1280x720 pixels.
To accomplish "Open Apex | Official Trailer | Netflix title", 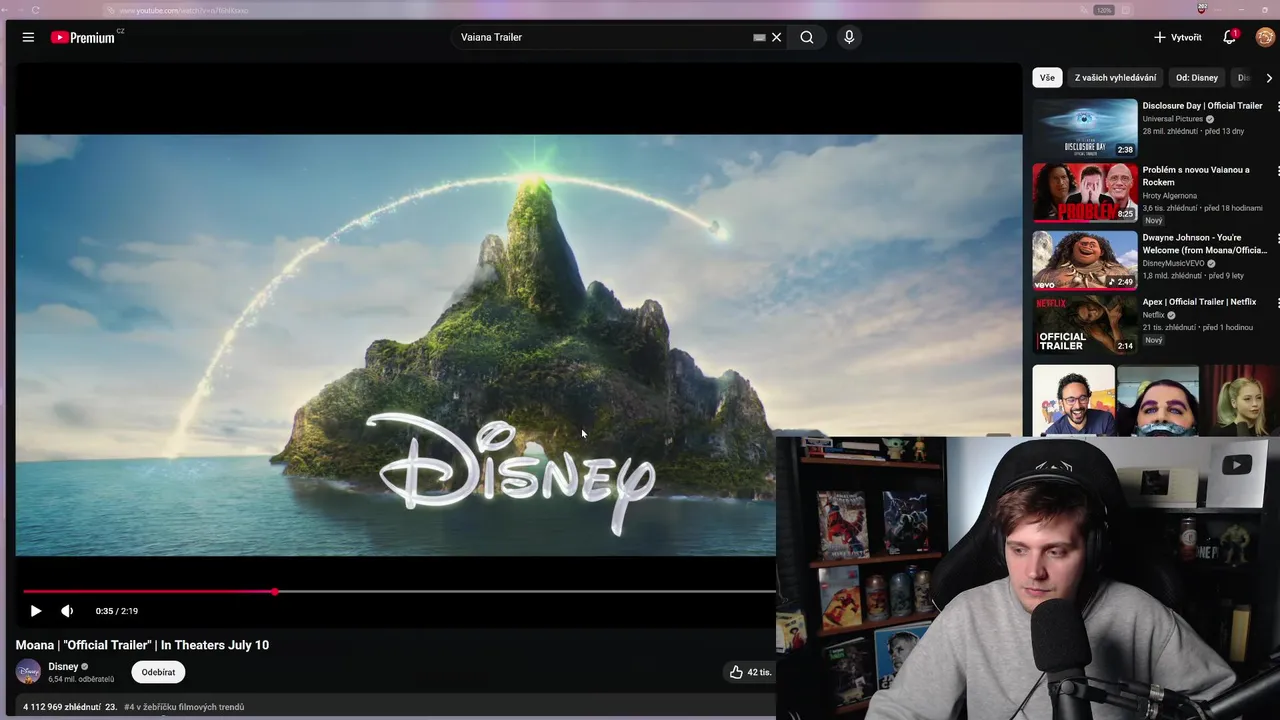I will (x=1199, y=302).
